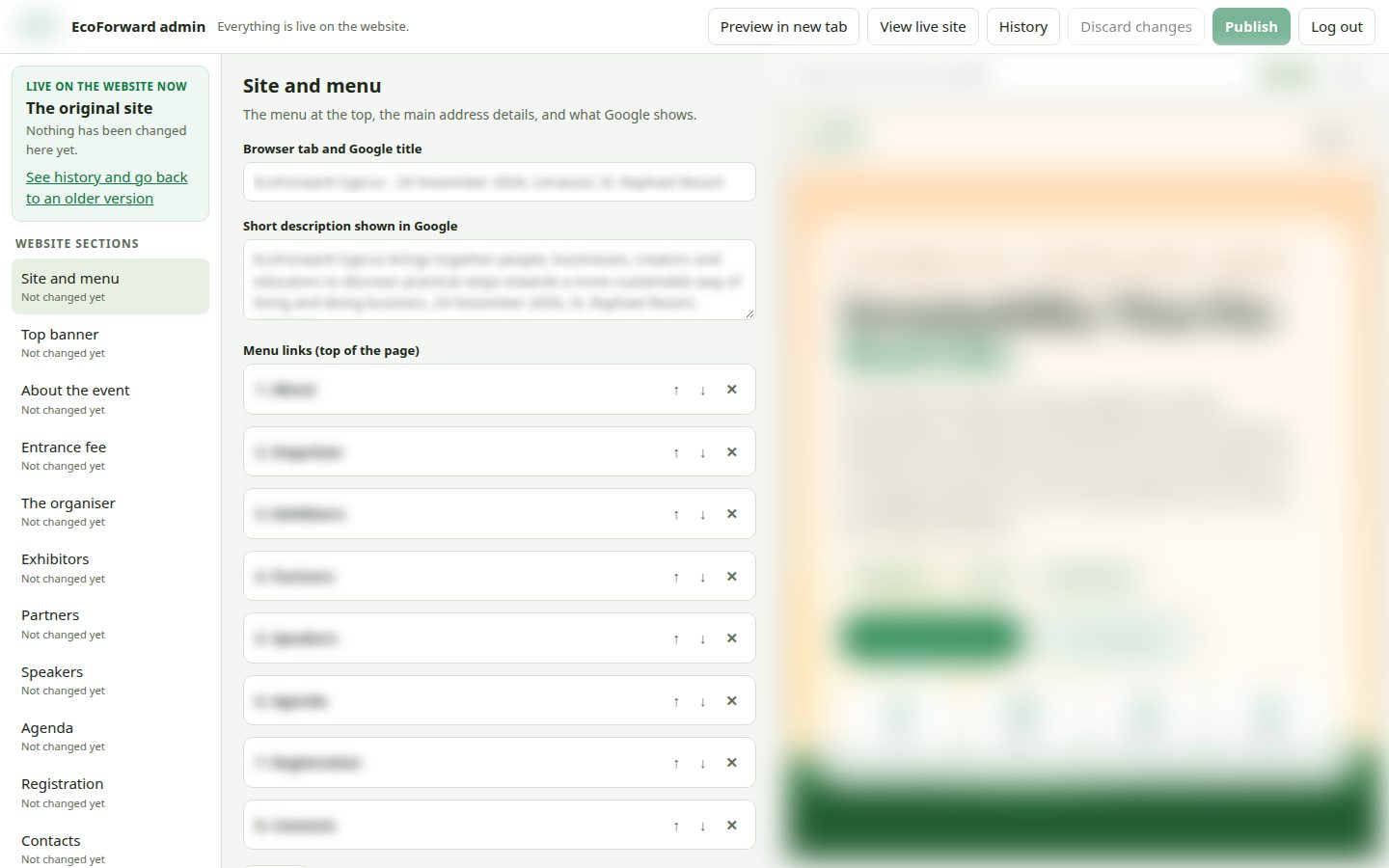
Task: Shift the eighth menu link up
Action: [x=676, y=826]
